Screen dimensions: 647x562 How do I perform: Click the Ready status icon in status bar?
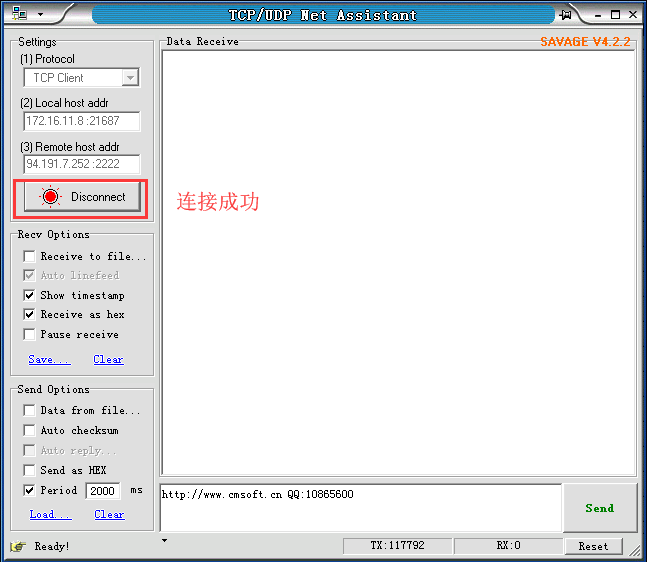(17, 546)
